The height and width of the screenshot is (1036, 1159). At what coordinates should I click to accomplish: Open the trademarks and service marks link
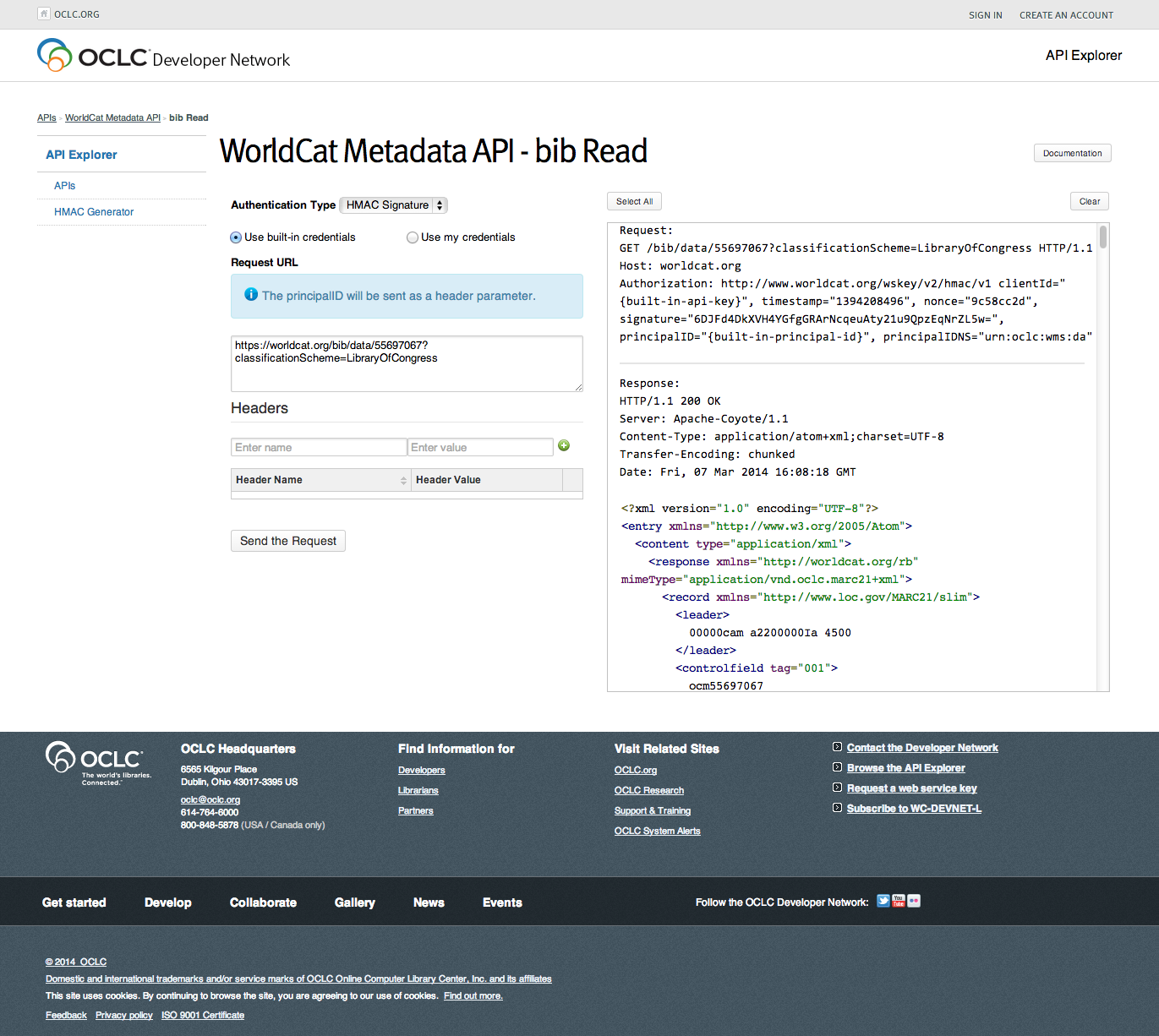pos(298,979)
